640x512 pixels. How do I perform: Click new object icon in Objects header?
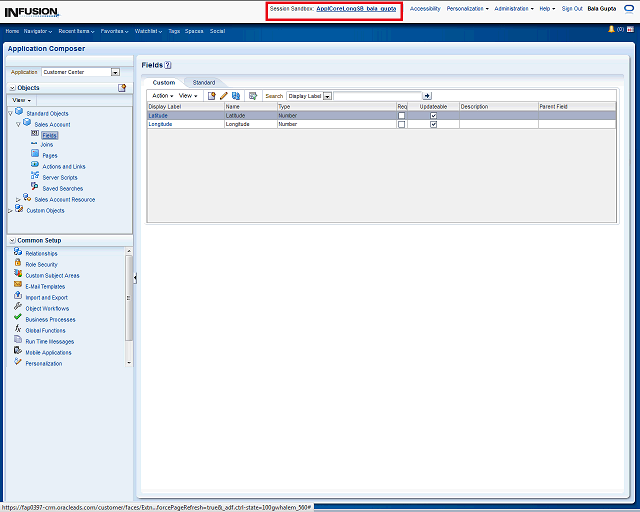122,88
